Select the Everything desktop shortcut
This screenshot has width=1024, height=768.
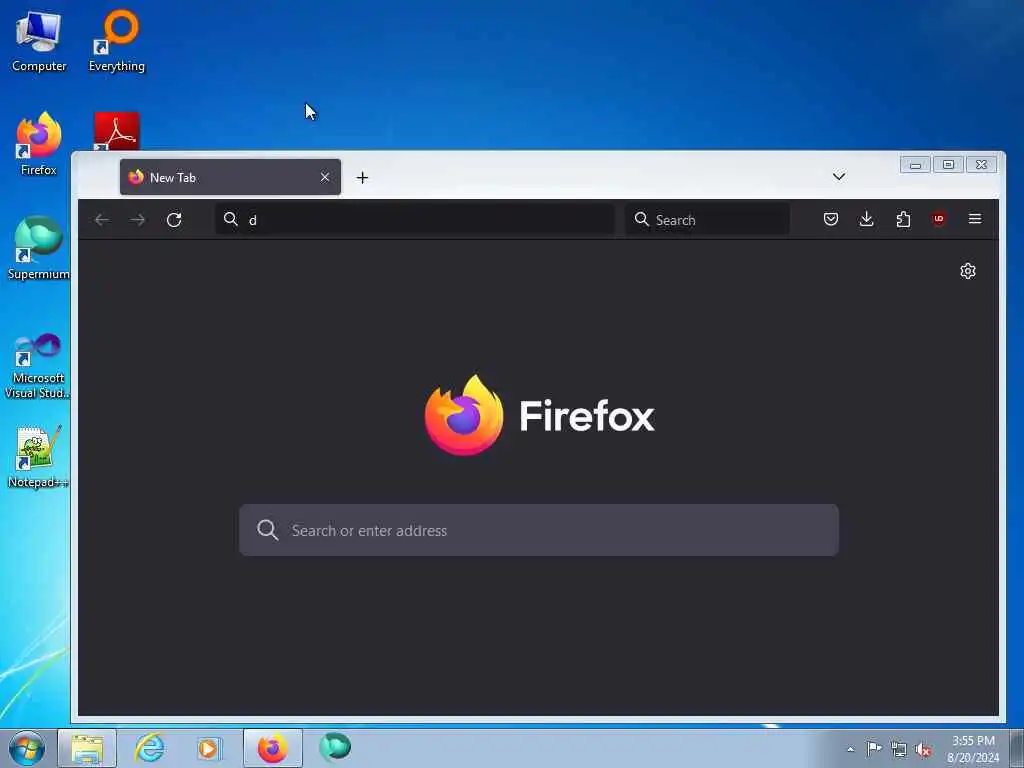[x=117, y=42]
